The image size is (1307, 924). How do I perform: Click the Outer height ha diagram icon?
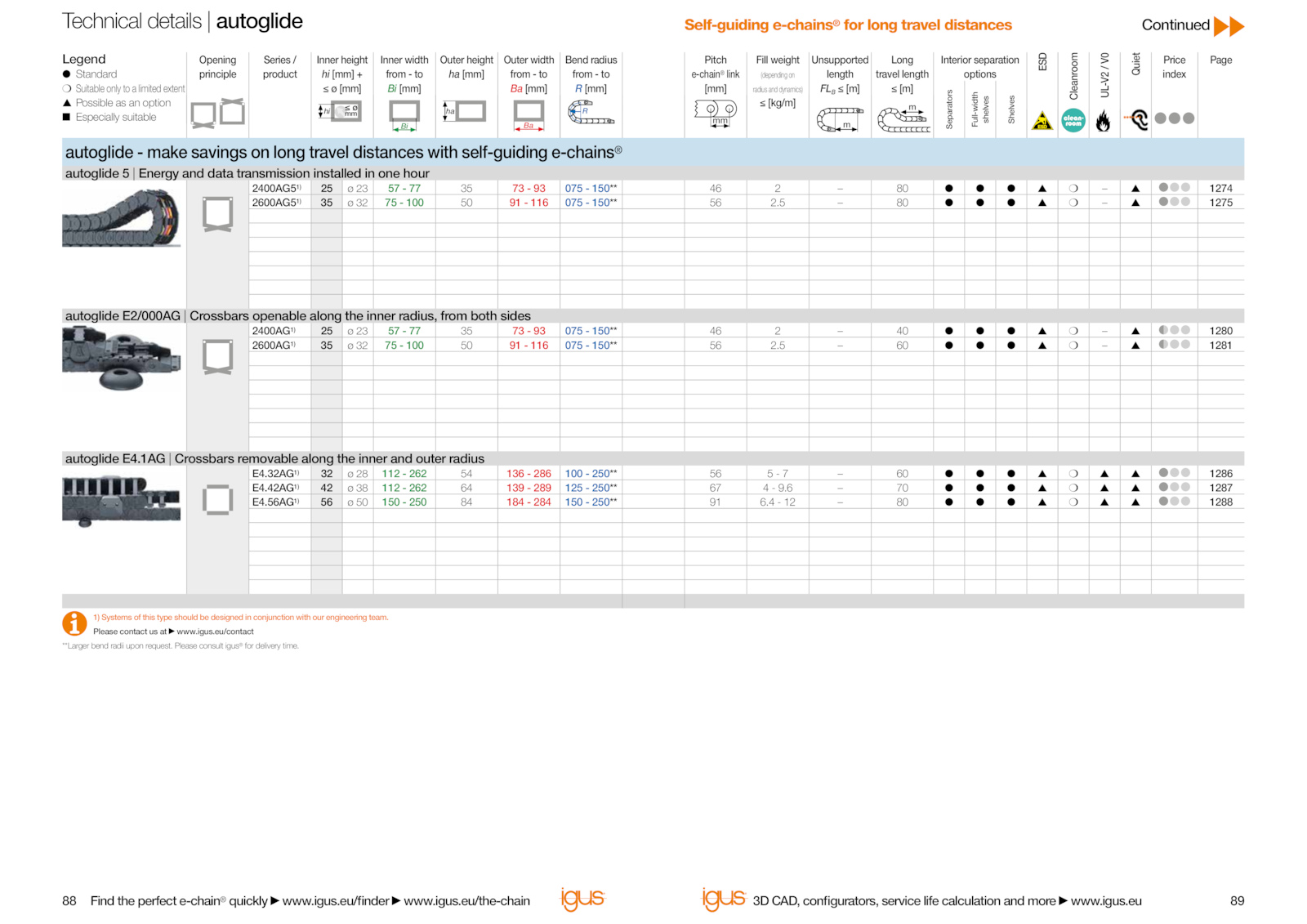coord(464,111)
